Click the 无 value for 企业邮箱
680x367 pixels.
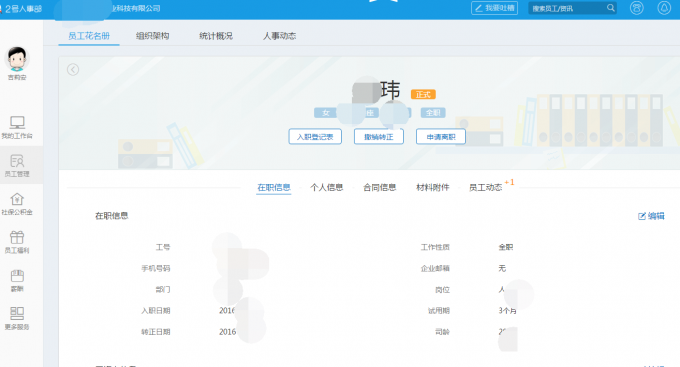(x=502, y=269)
